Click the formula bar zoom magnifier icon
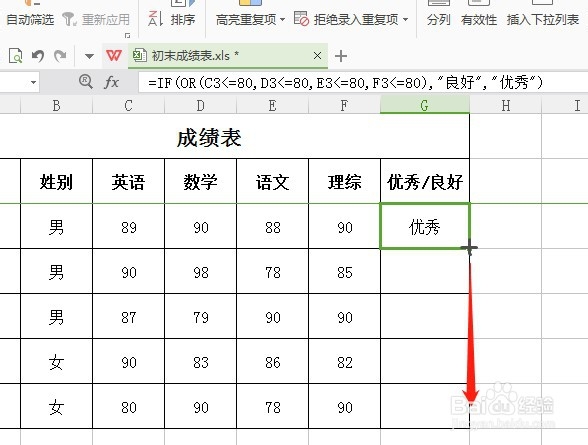Viewport: 588px width, 445px height. click(x=86, y=81)
